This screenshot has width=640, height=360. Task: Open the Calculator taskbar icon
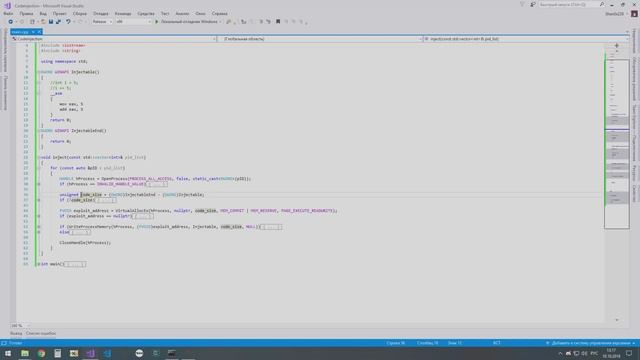click(x=58, y=353)
